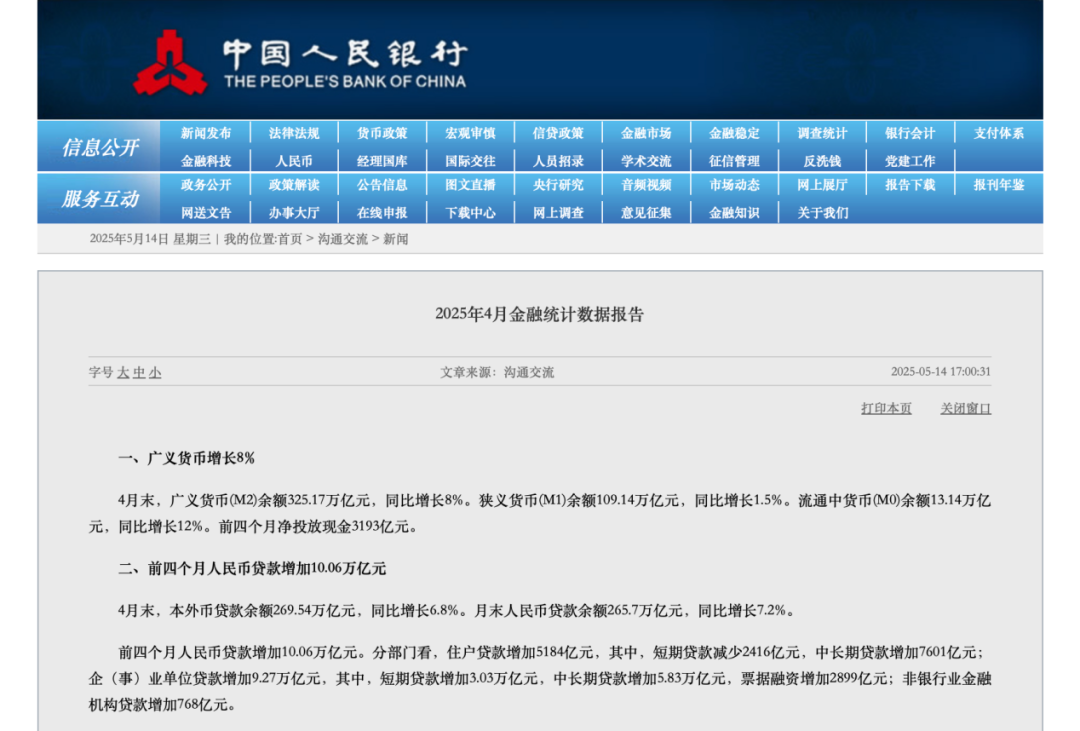Image resolution: width=1080 pixels, height=731 pixels.
Task: Go to the 关于我们 page
Action: tap(822, 212)
